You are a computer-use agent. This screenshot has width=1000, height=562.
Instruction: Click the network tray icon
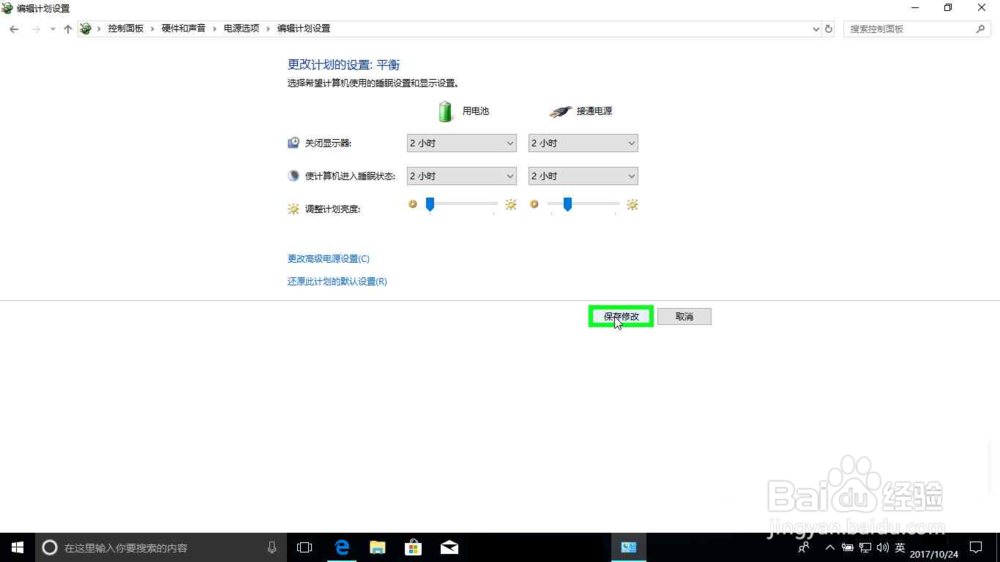865,547
